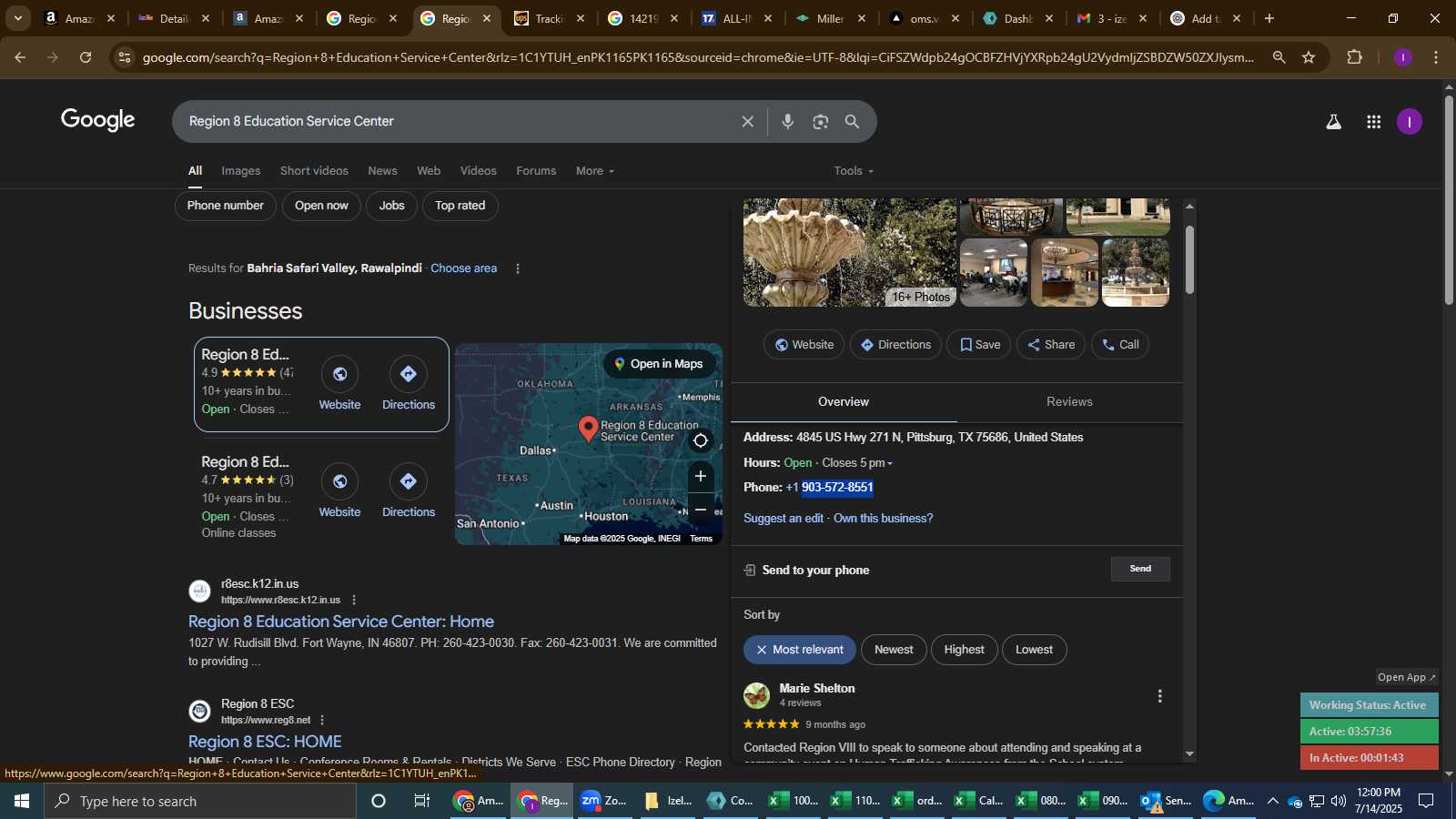Viewport: 1456px width, 819px height.
Task: Open new browser tab with plus icon
Action: 1269,18
